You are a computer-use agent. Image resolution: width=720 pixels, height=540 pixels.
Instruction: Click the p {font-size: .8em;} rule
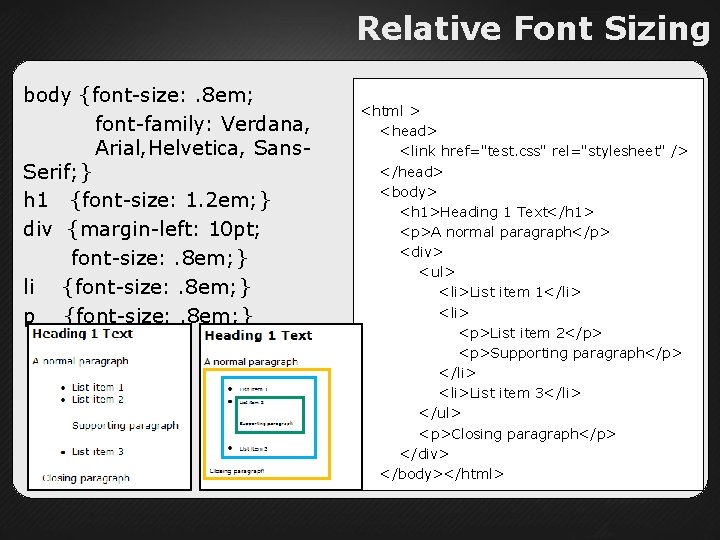click(138, 315)
